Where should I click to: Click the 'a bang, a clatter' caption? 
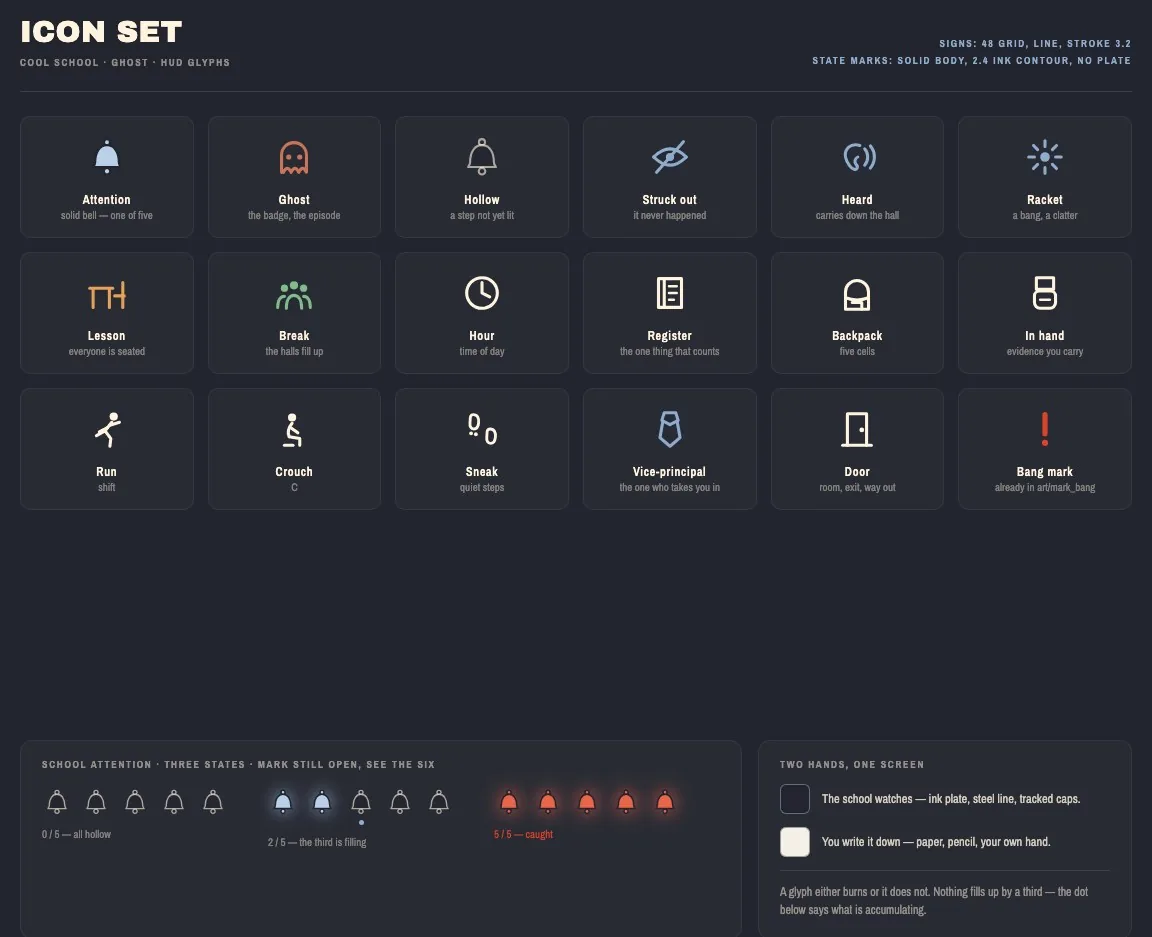tap(1045, 215)
